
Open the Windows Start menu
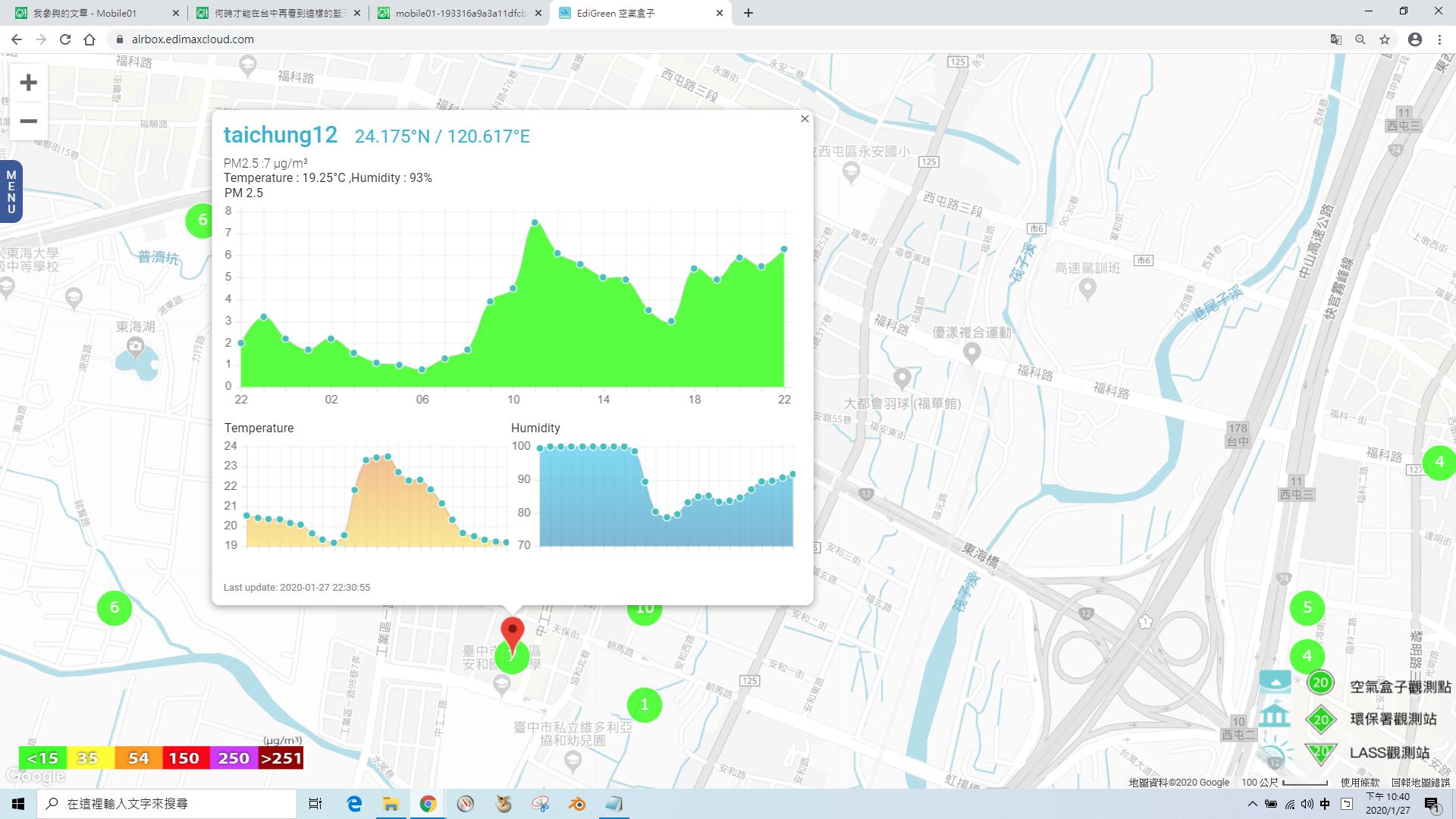tap(18, 804)
